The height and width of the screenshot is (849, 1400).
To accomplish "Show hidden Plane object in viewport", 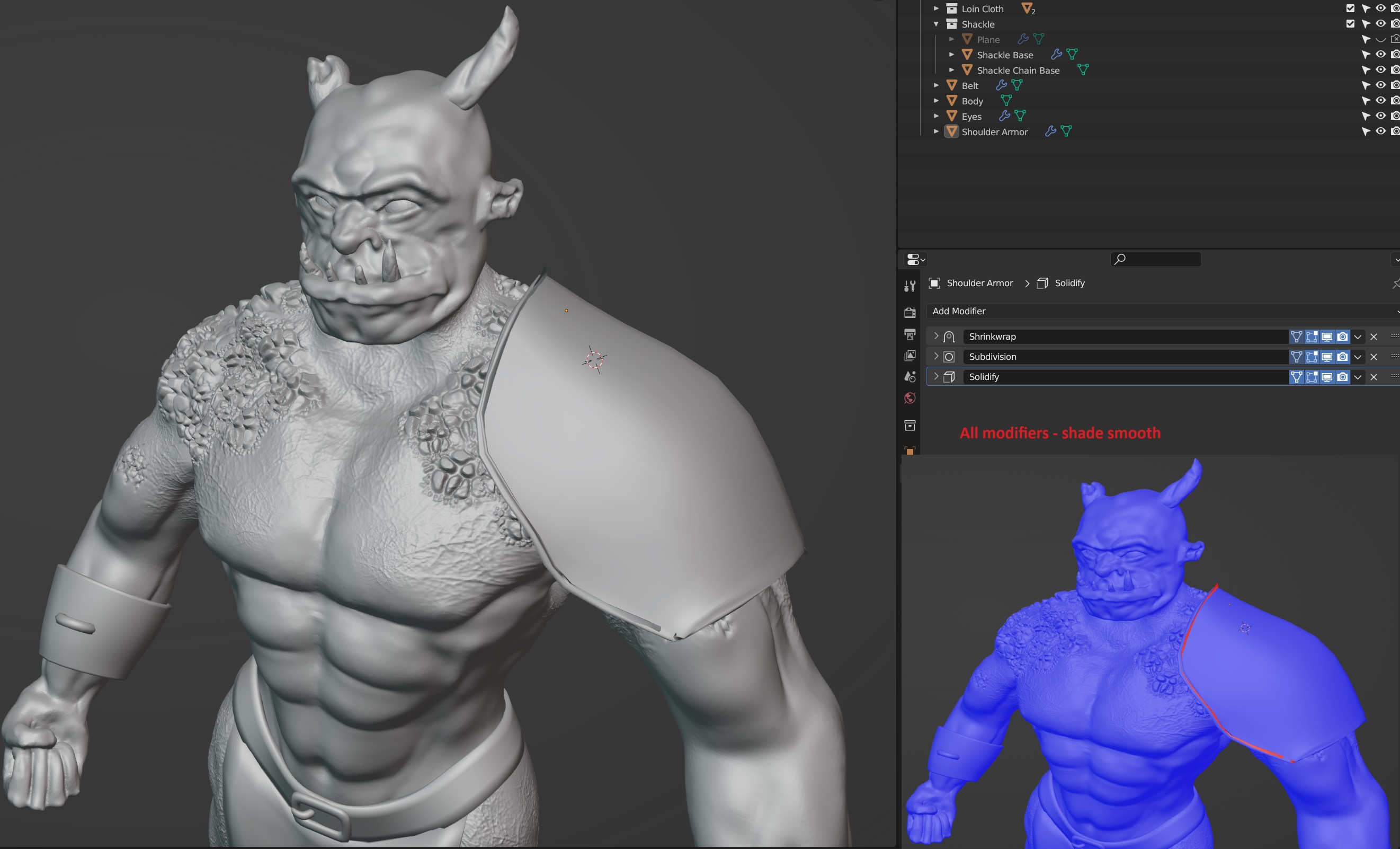I will [x=1380, y=39].
